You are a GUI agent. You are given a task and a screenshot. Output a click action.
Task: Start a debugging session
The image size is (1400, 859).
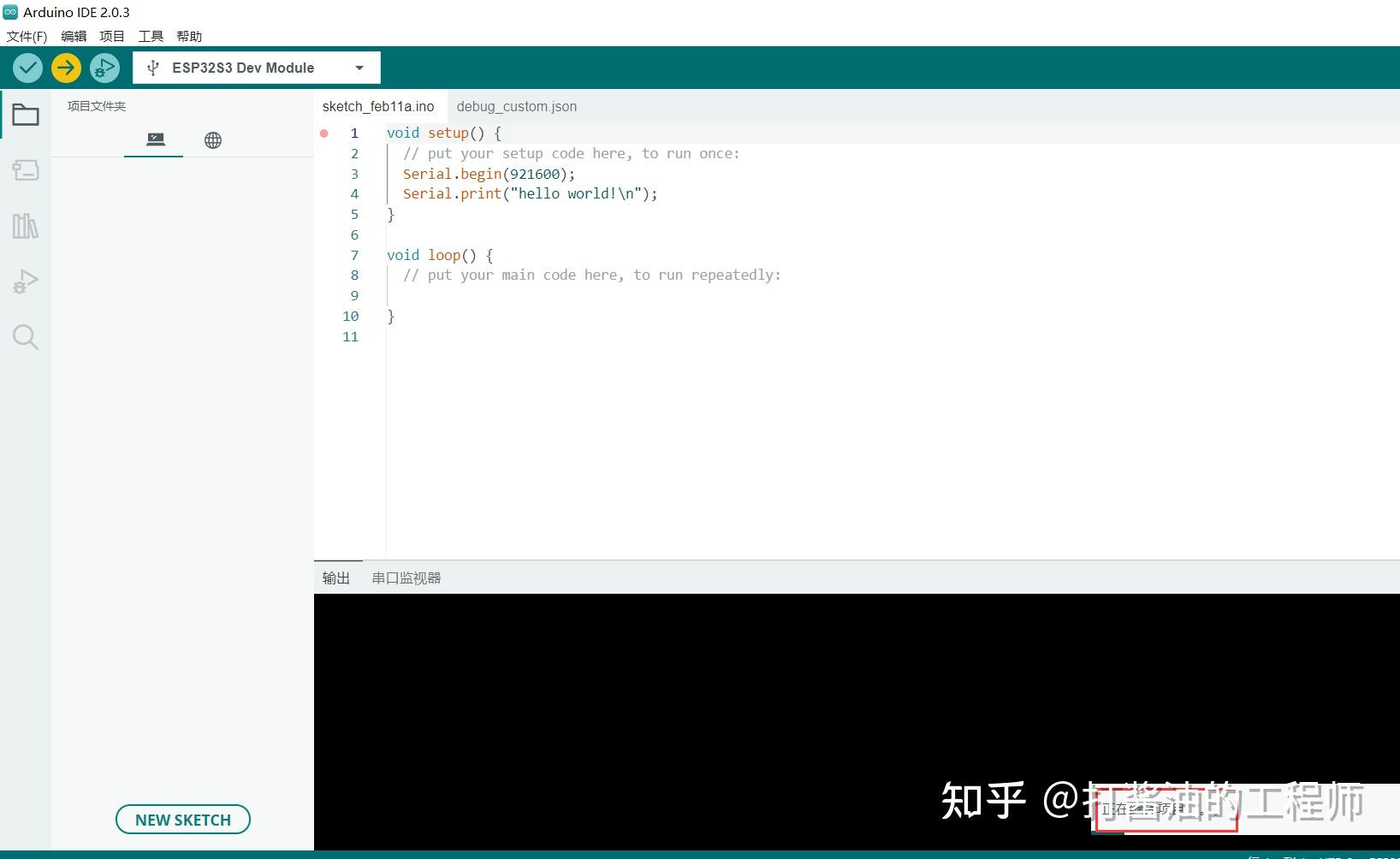(x=104, y=68)
